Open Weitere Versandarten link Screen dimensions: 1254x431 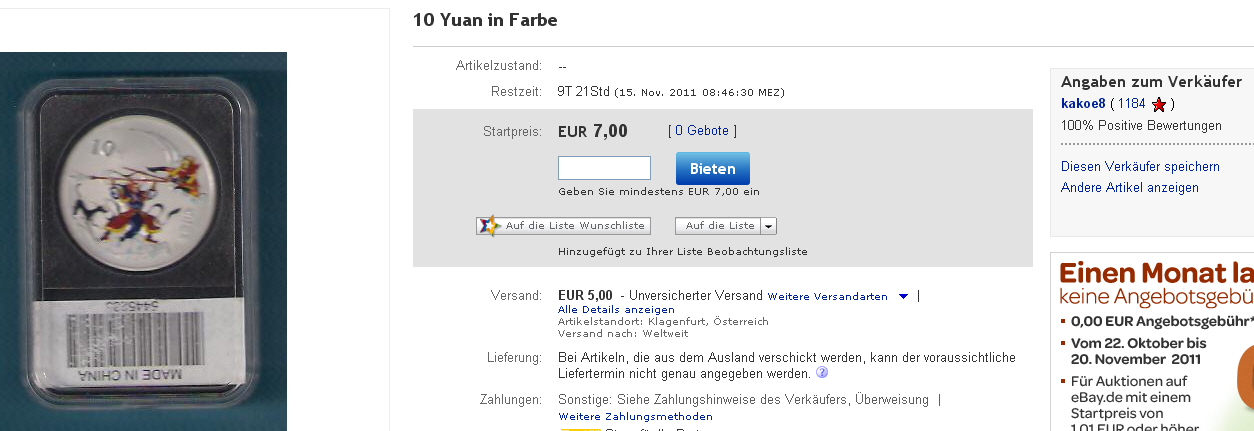click(x=828, y=297)
